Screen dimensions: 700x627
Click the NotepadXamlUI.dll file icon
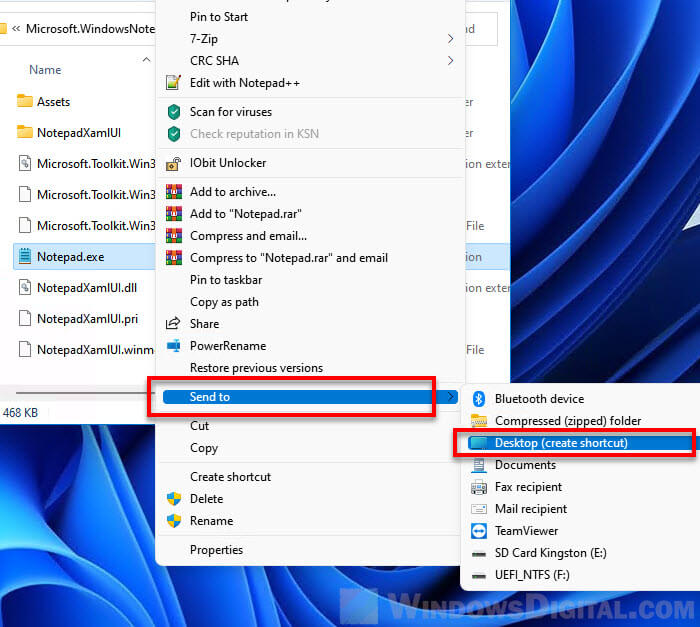(25, 287)
